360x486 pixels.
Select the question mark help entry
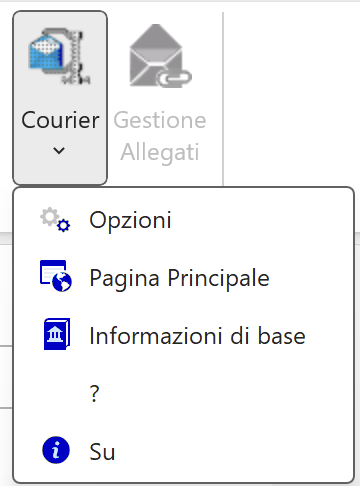(x=183, y=394)
